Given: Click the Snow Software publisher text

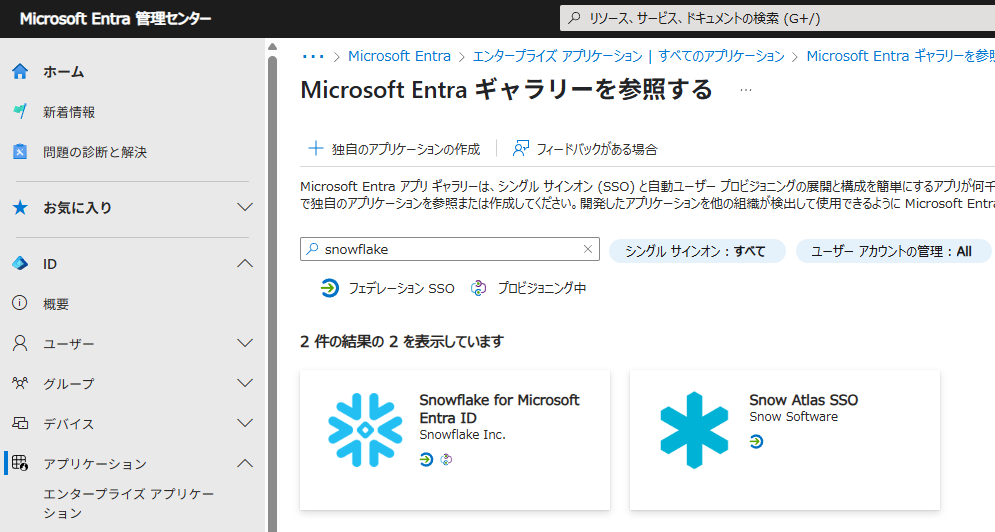Looking at the screenshot, I should click(793, 417).
